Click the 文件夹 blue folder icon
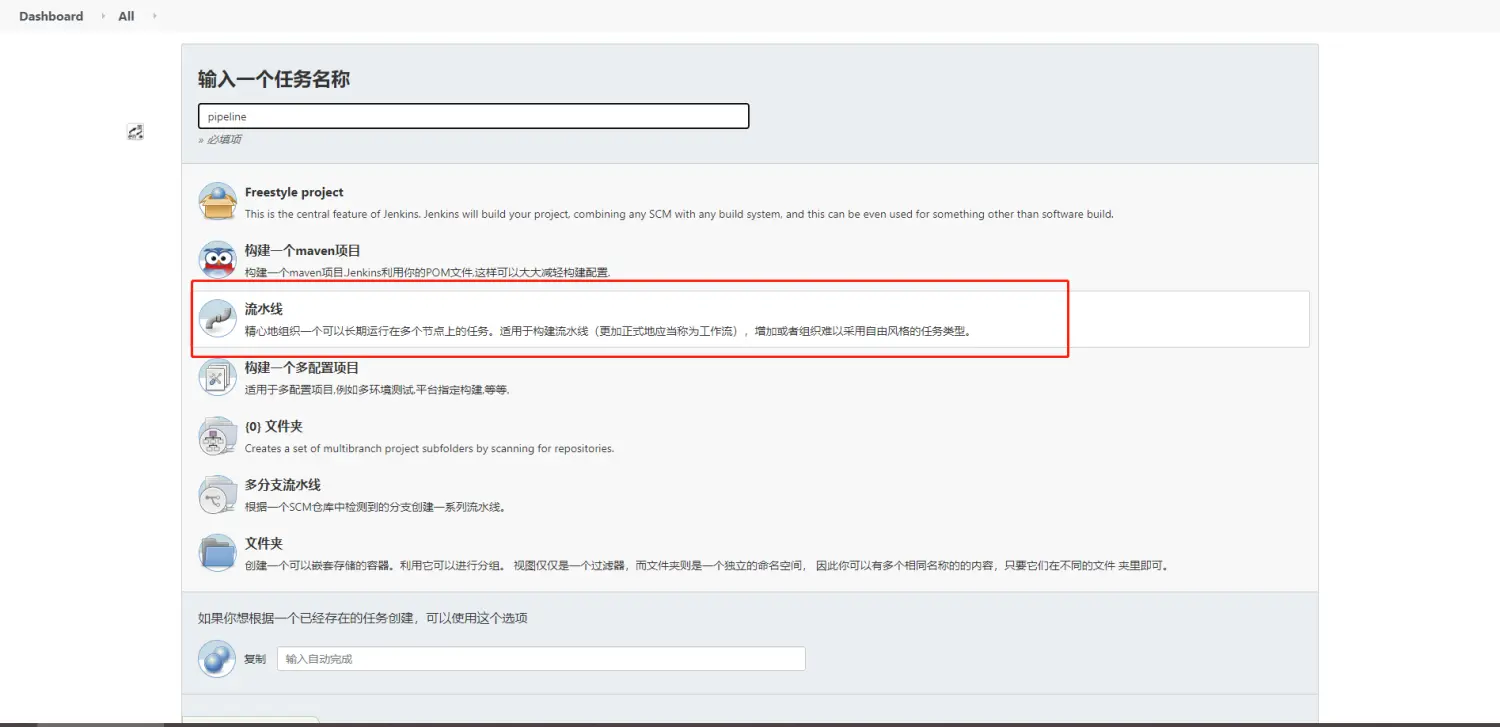 coord(217,553)
